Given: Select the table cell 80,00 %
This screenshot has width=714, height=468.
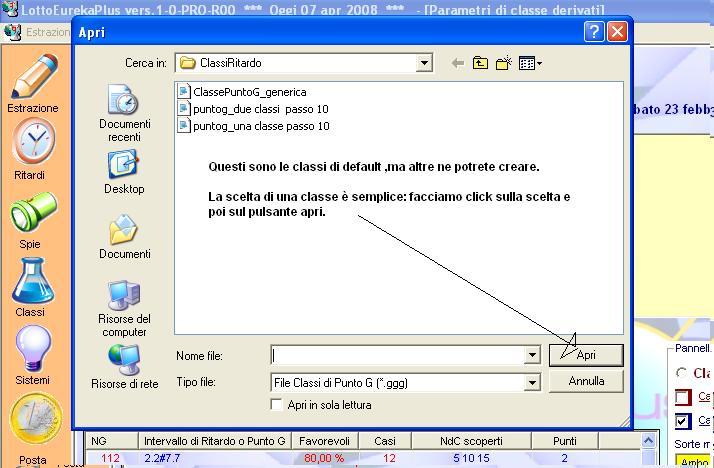Looking at the screenshot, I should [324, 458].
